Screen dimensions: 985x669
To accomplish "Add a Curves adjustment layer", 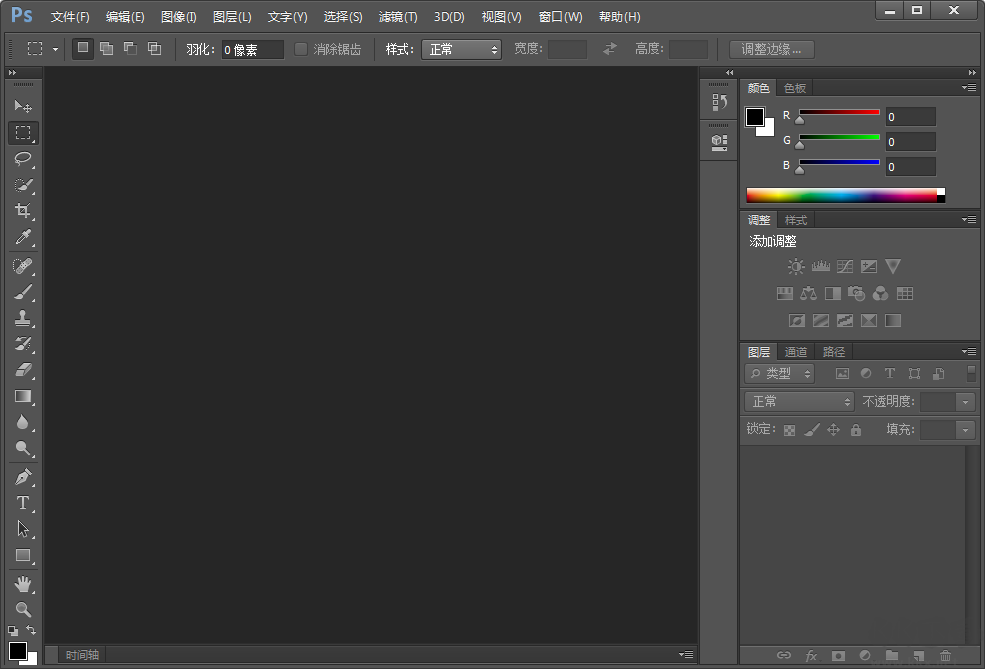I will point(845,266).
